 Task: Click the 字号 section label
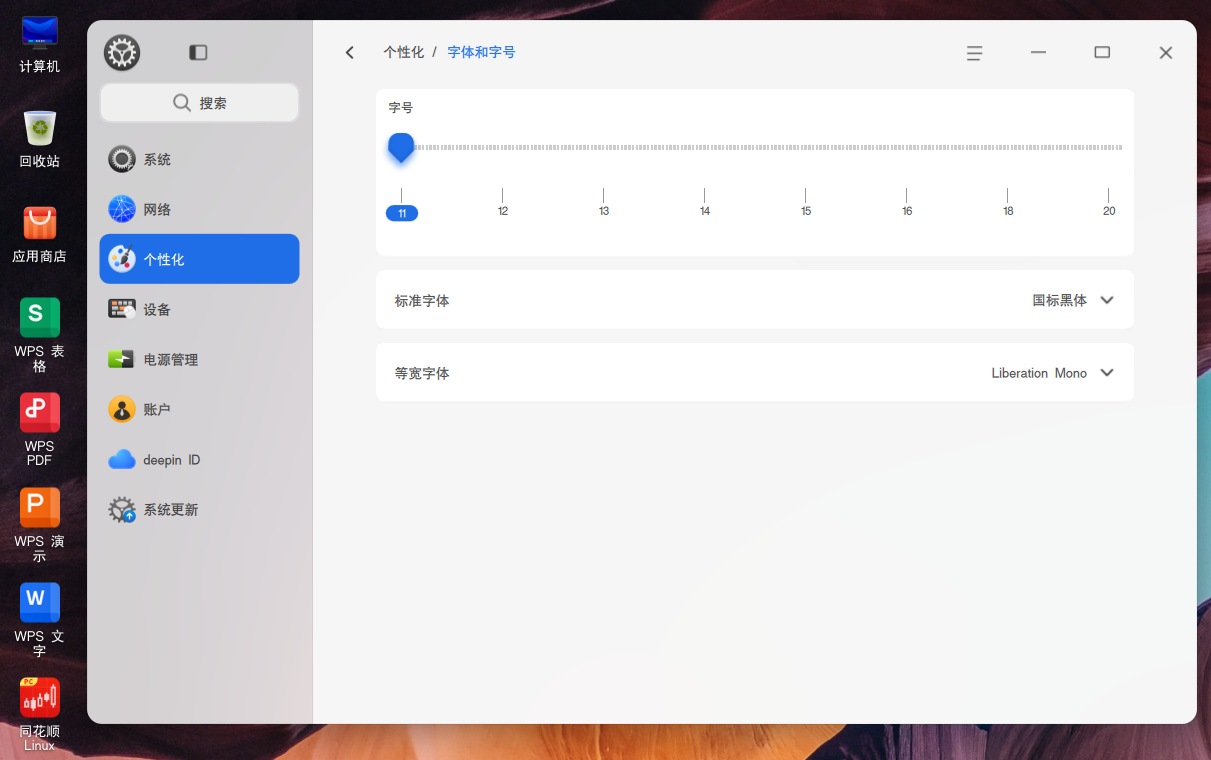click(401, 108)
